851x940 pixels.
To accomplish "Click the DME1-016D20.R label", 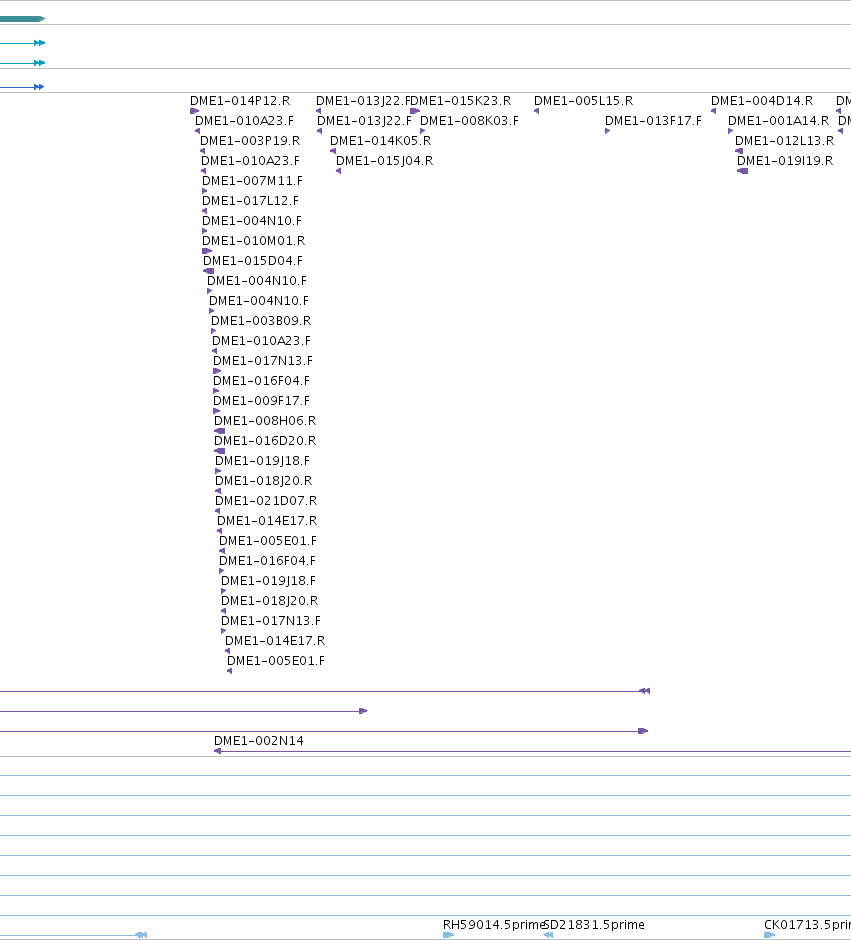I will 265,441.
